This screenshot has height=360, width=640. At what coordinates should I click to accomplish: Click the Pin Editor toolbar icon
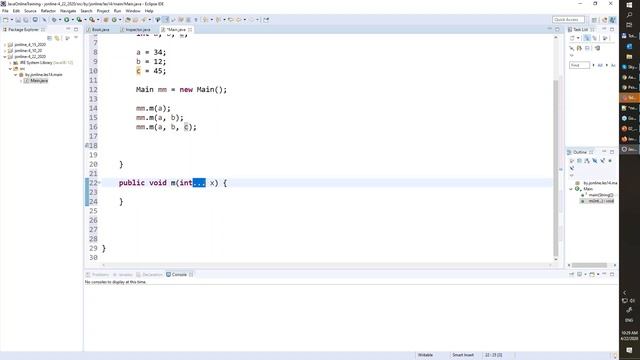coord(266,20)
